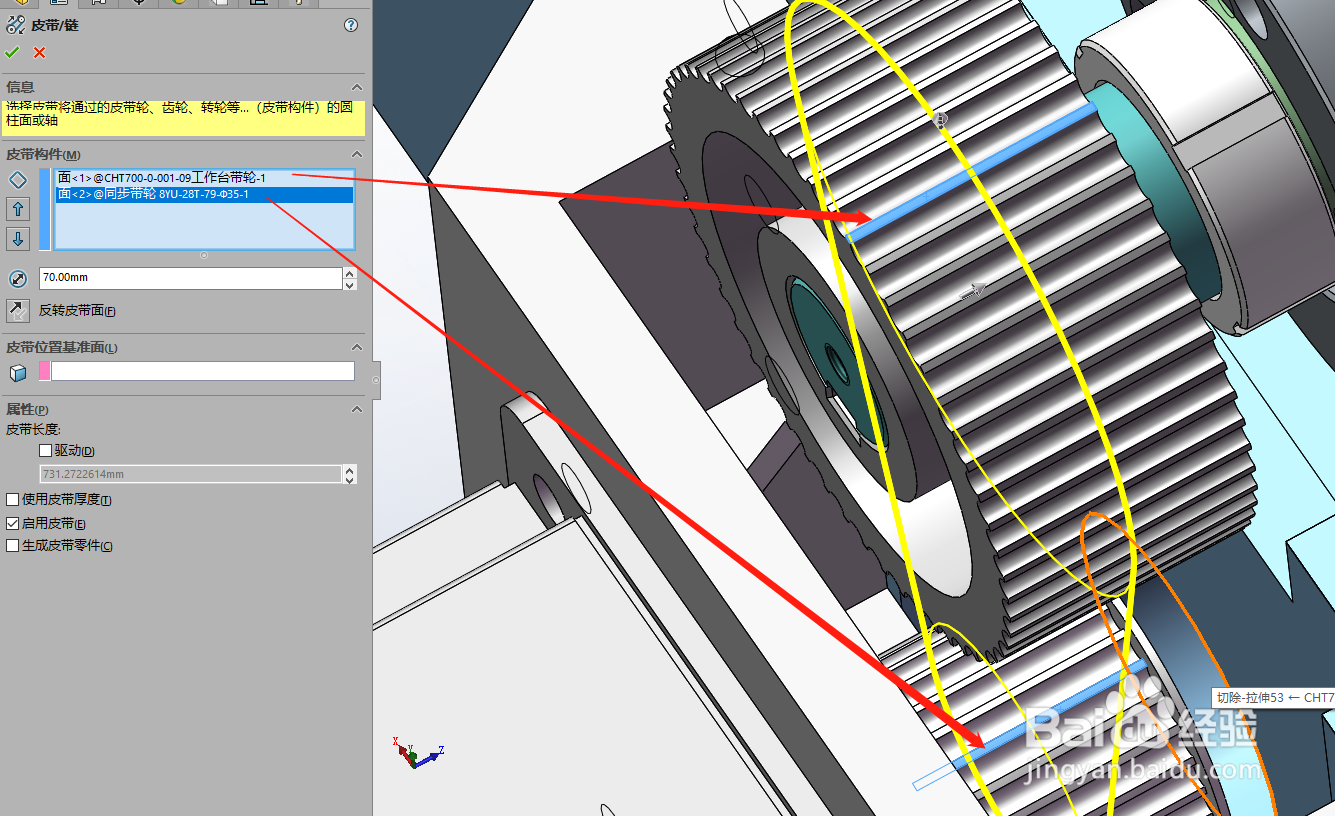Click the move-up blue arrow in 皮带构件
This screenshot has height=816, width=1335.
coord(17,209)
